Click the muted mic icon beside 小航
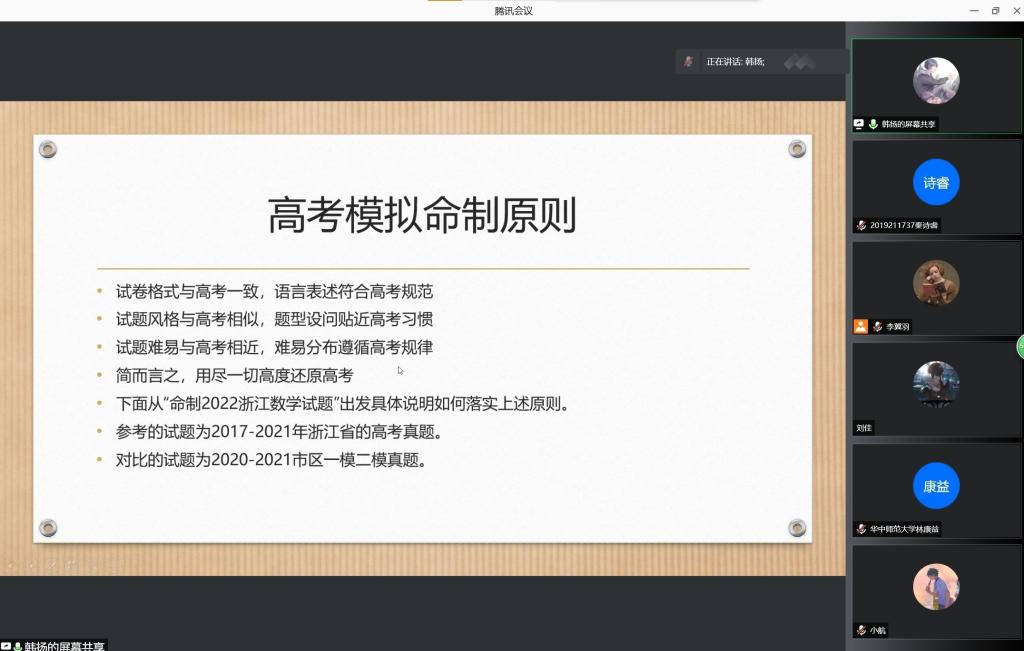The height and width of the screenshot is (651, 1024). [x=861, y=630]
